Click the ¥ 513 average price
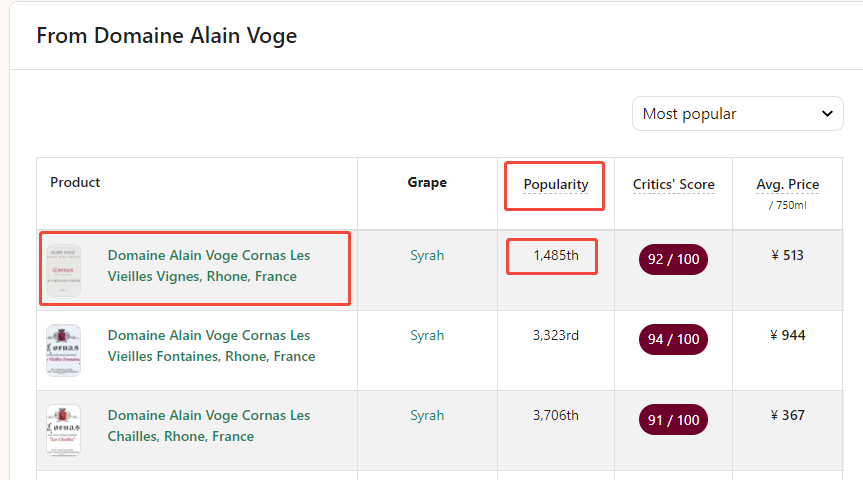Viewport: 863px width, 480px height. click(788, 255)
